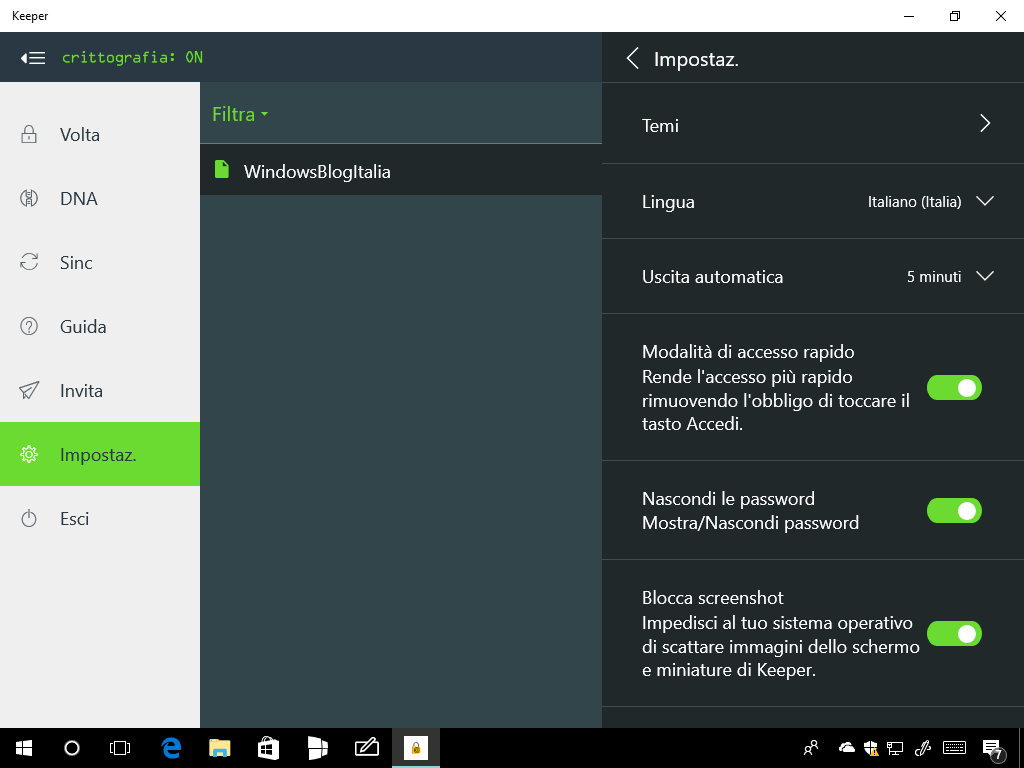The image size is (1024, 768).
Task: Open Windows Ink Workspace tray icon
Action: 923,748
